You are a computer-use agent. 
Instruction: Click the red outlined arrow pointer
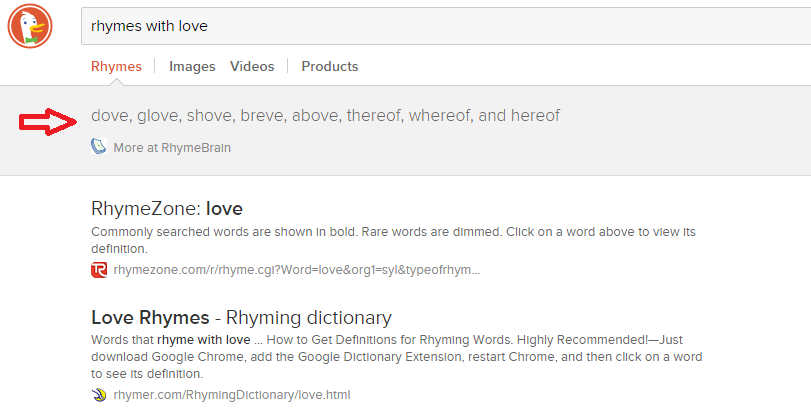(x=48, y=122)
